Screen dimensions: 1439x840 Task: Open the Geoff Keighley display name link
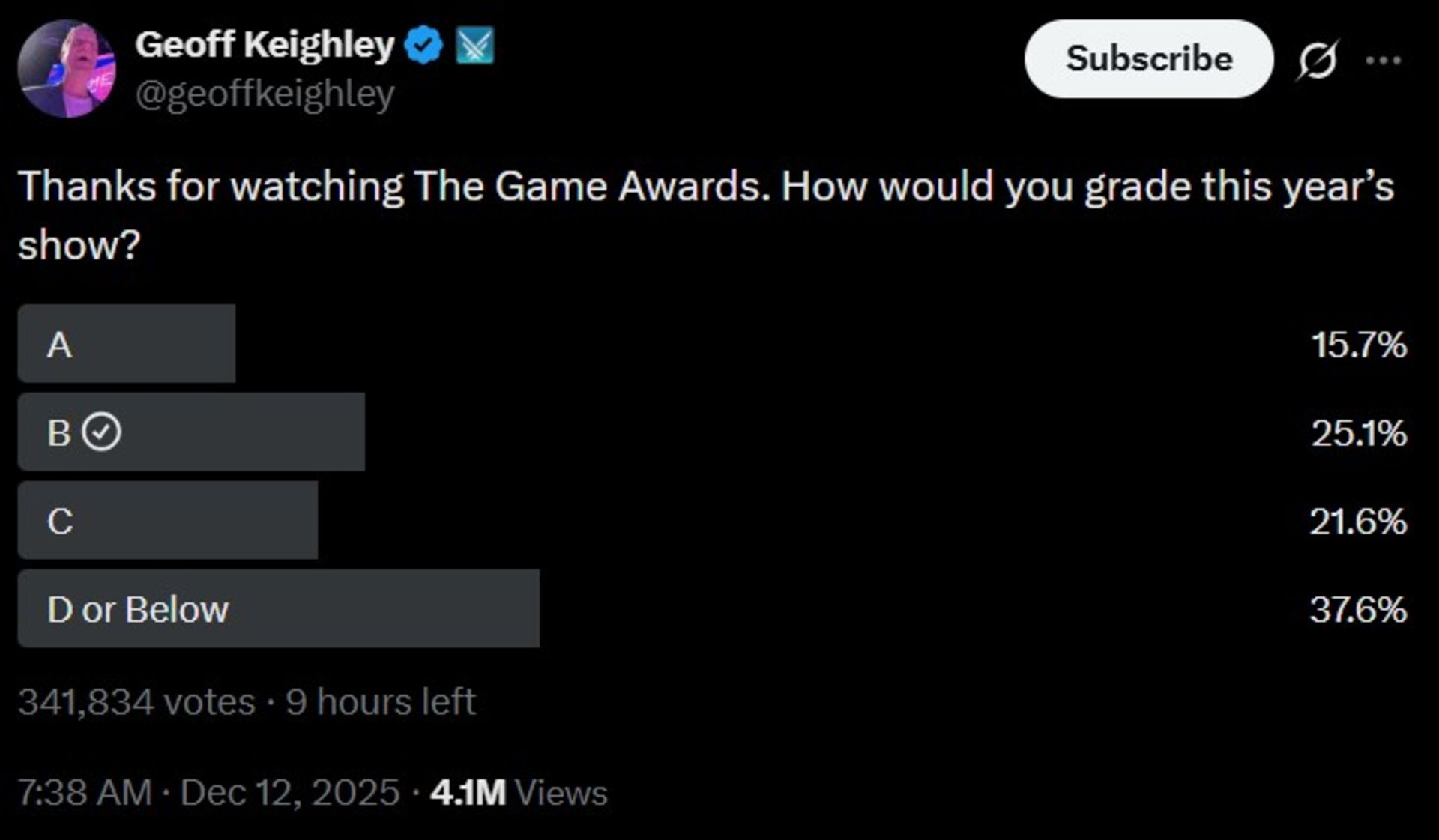(x=265, y=45)
